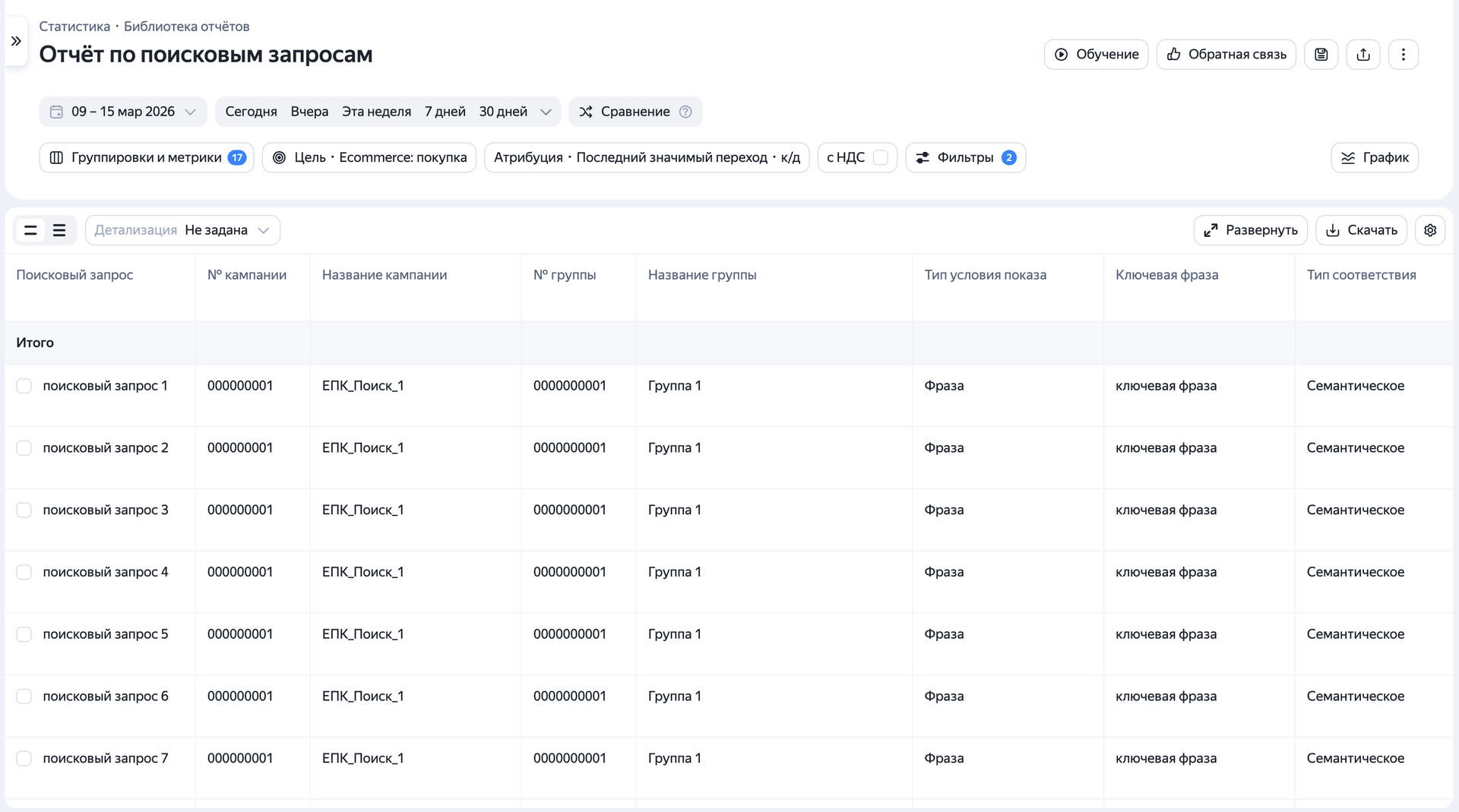Switch to expanded row density icon
The image size is (1459, 812).
click(x=59, y=230)
